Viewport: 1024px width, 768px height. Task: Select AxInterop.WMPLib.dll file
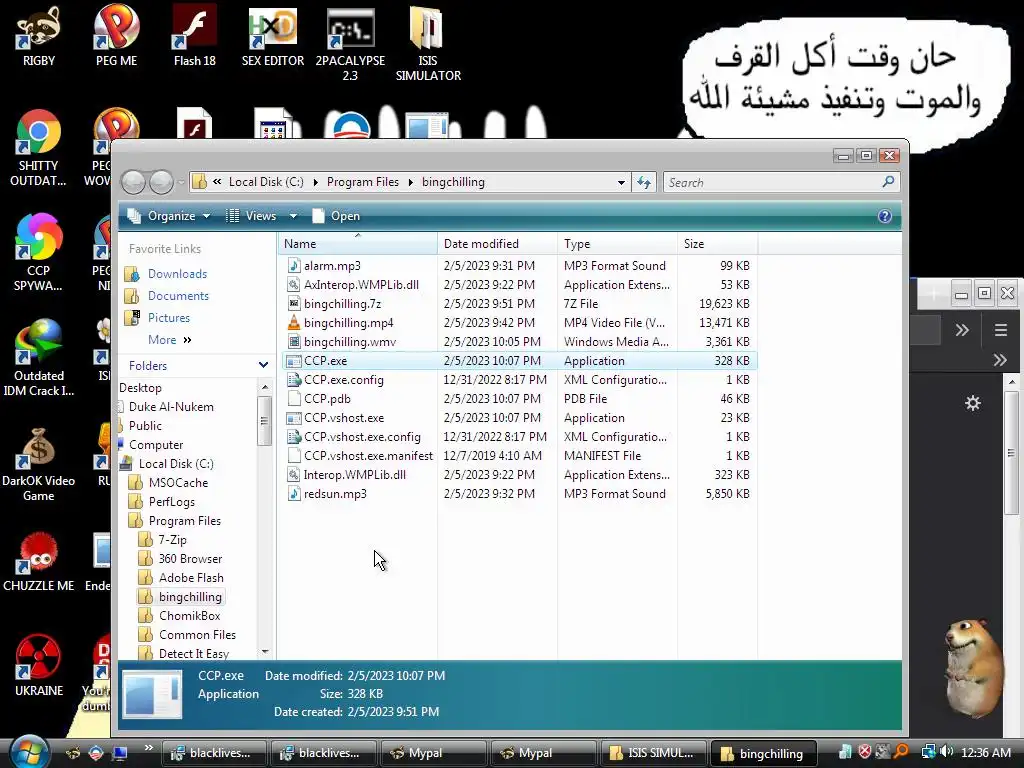(361, 285)
